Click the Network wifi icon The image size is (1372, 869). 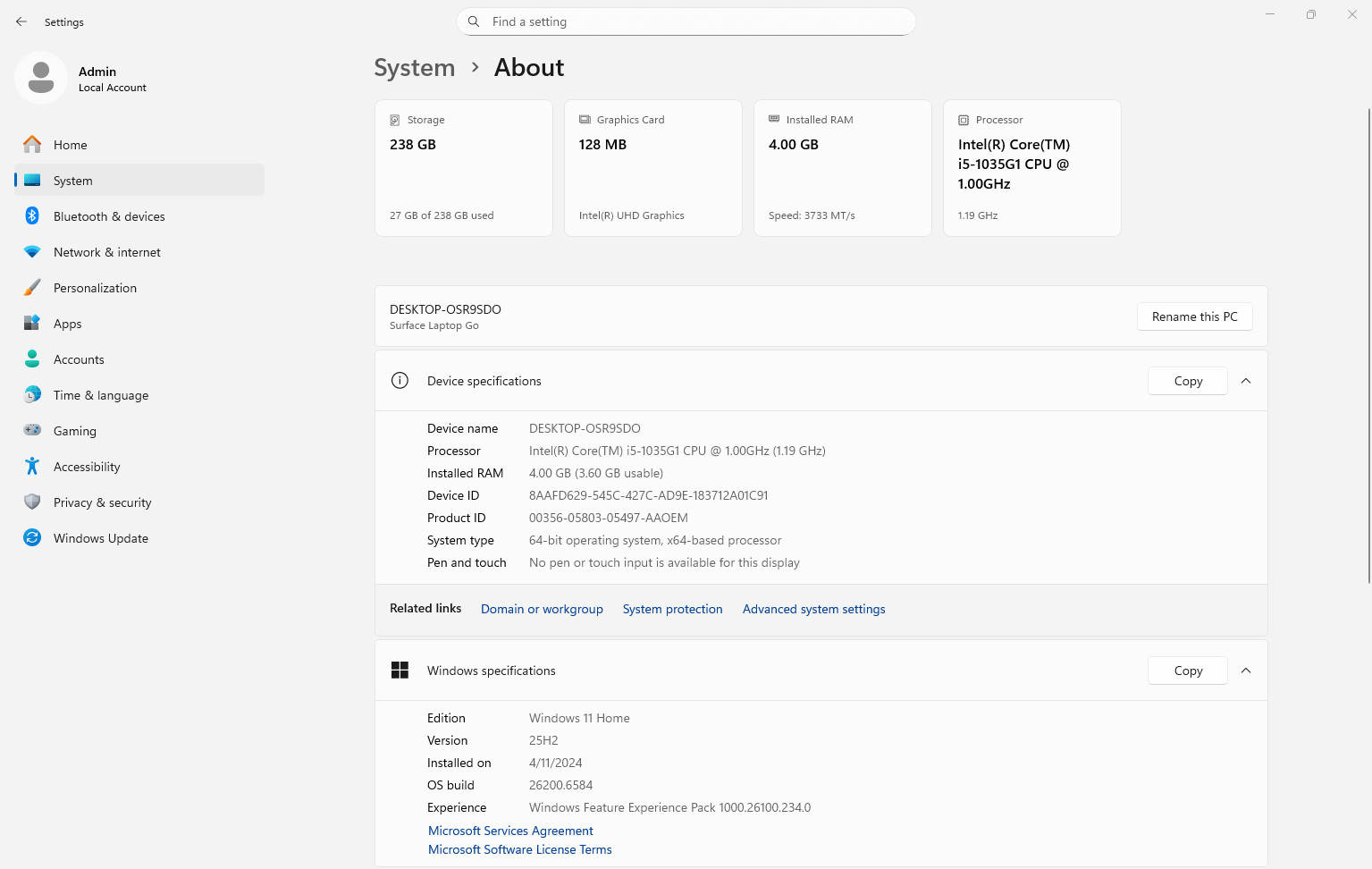click(32, 252)
